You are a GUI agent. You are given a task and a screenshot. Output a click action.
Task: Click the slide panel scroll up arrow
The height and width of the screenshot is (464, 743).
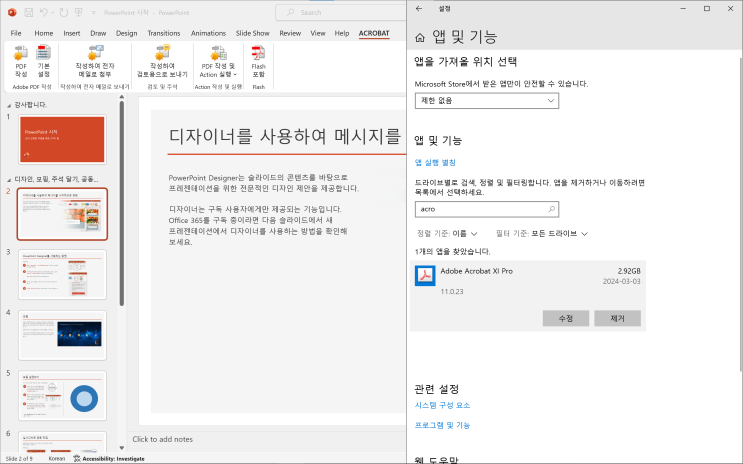point(122,97)
